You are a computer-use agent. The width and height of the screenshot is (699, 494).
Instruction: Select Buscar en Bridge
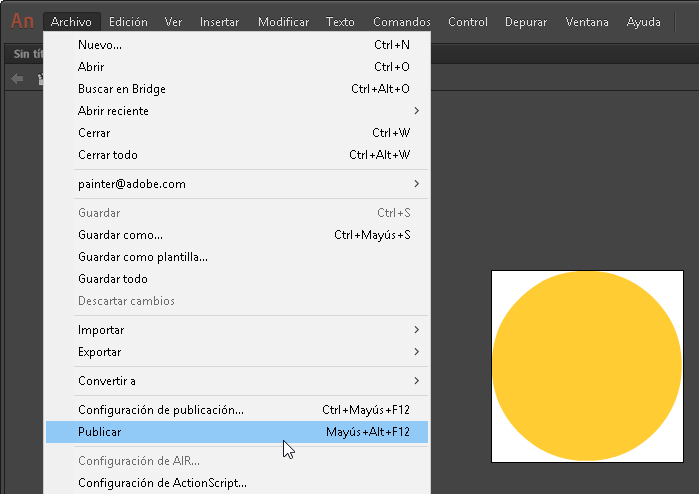coord(237,89)
